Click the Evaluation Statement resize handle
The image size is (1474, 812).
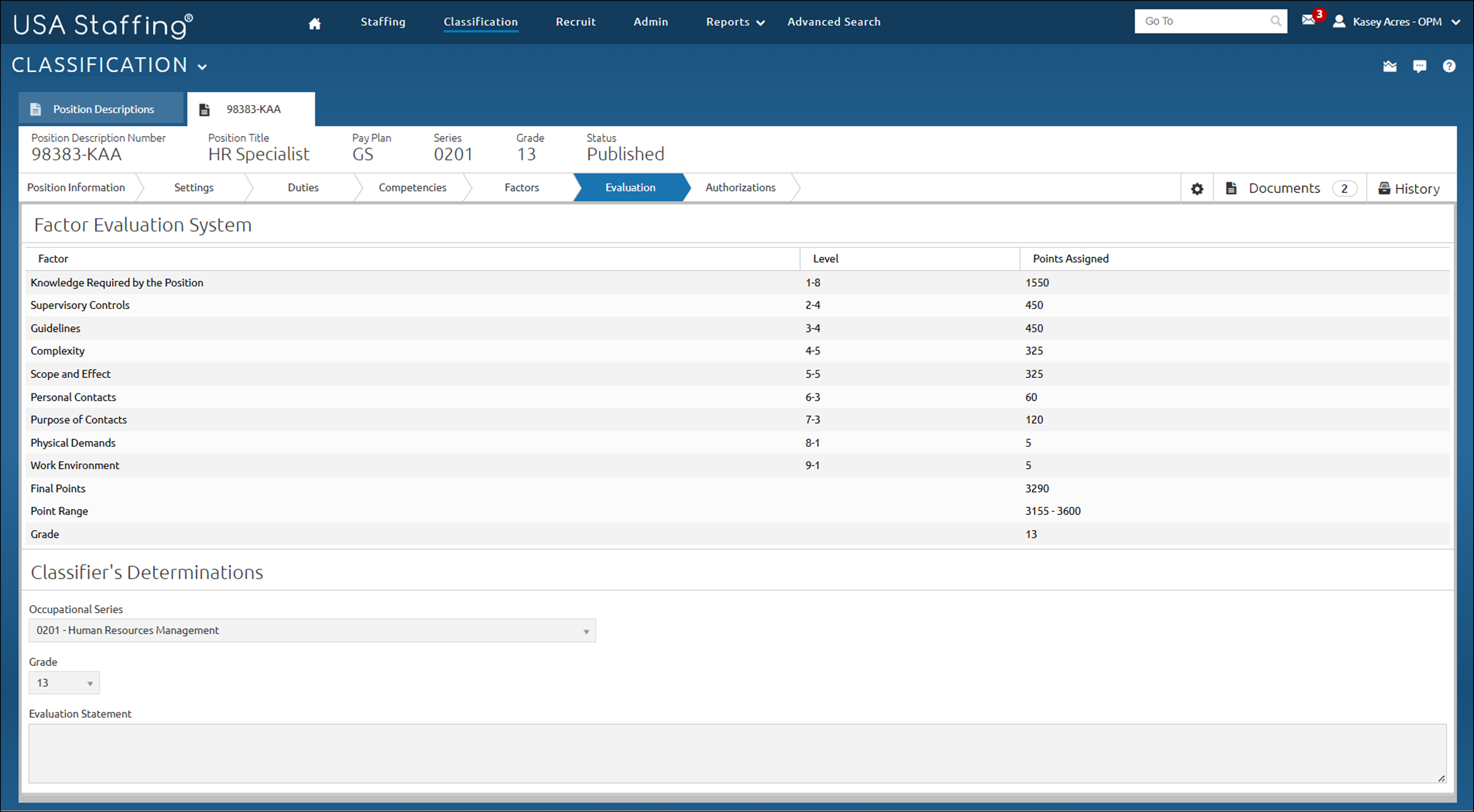[1441, 778]
